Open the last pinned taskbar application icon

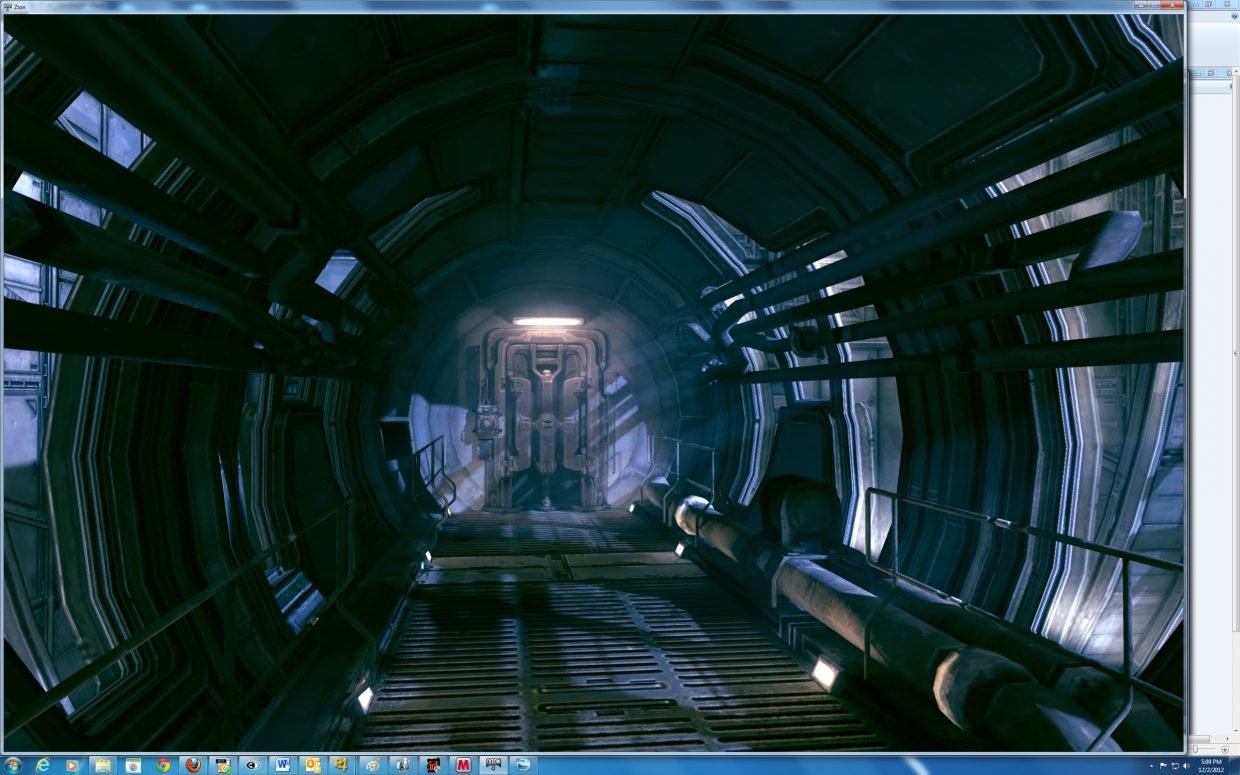[521, 765]
